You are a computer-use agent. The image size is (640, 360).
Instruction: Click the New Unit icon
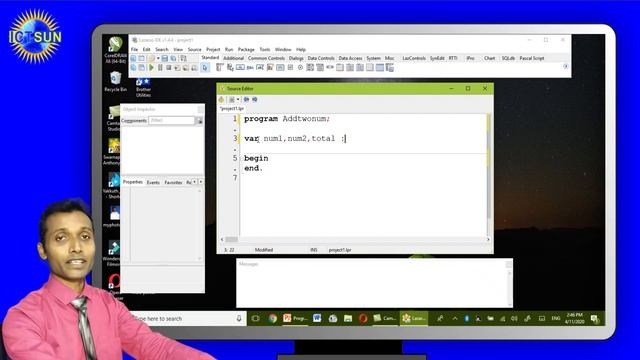point(133,58)
